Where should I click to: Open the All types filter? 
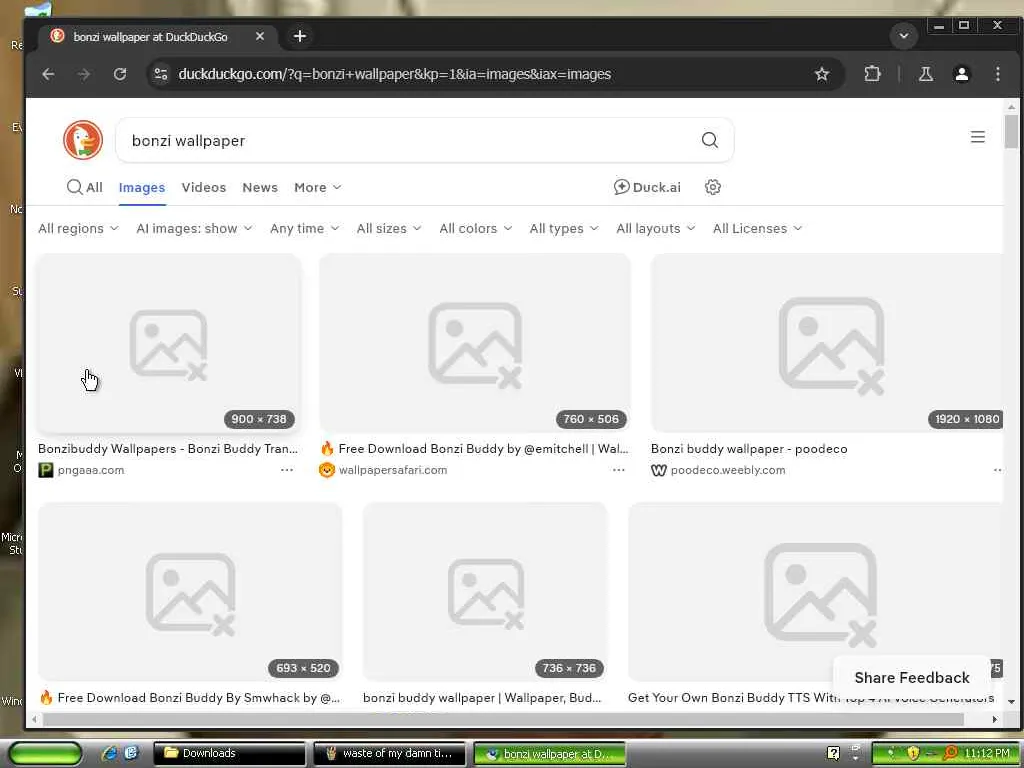(x=564, y=229)
